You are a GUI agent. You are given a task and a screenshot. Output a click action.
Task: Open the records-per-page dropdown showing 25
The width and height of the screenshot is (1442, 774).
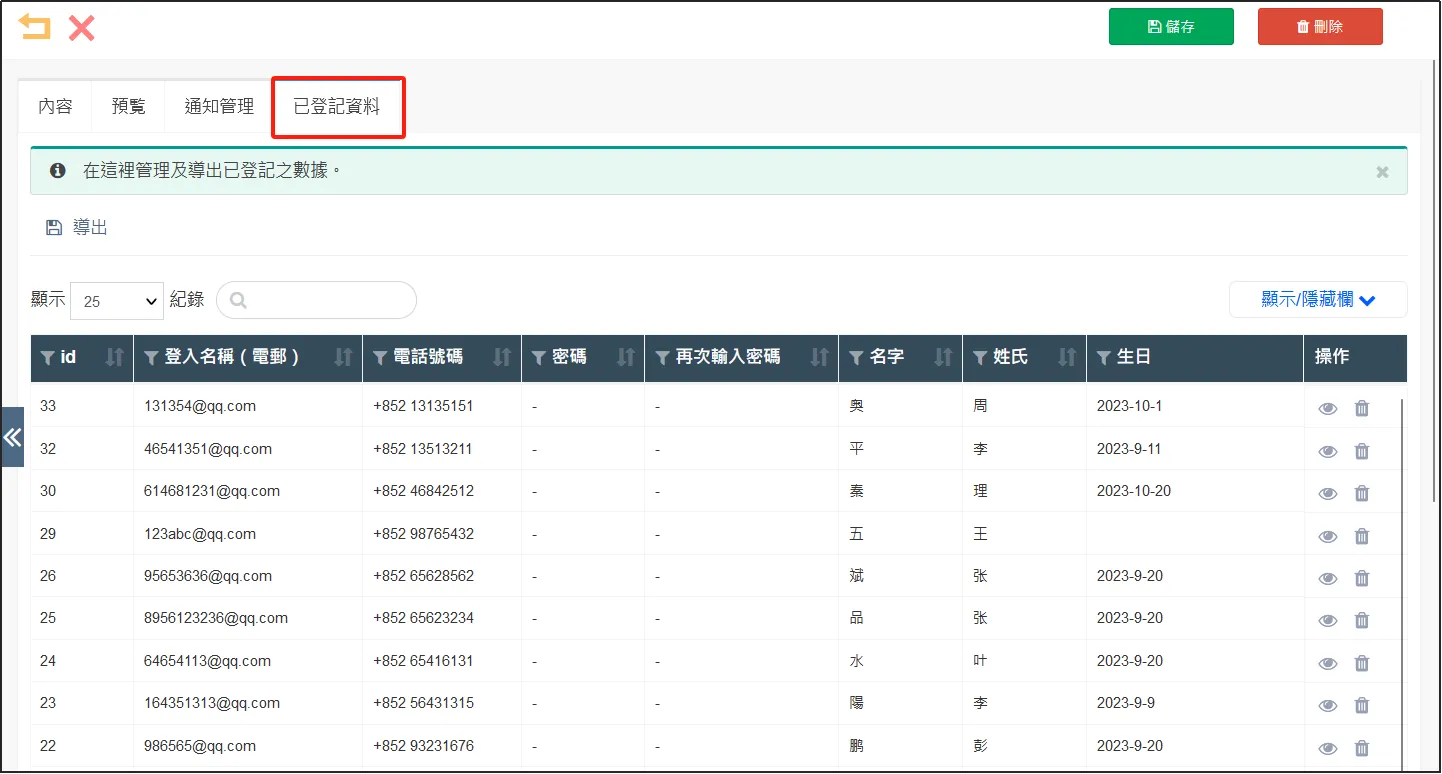(117, 300)
